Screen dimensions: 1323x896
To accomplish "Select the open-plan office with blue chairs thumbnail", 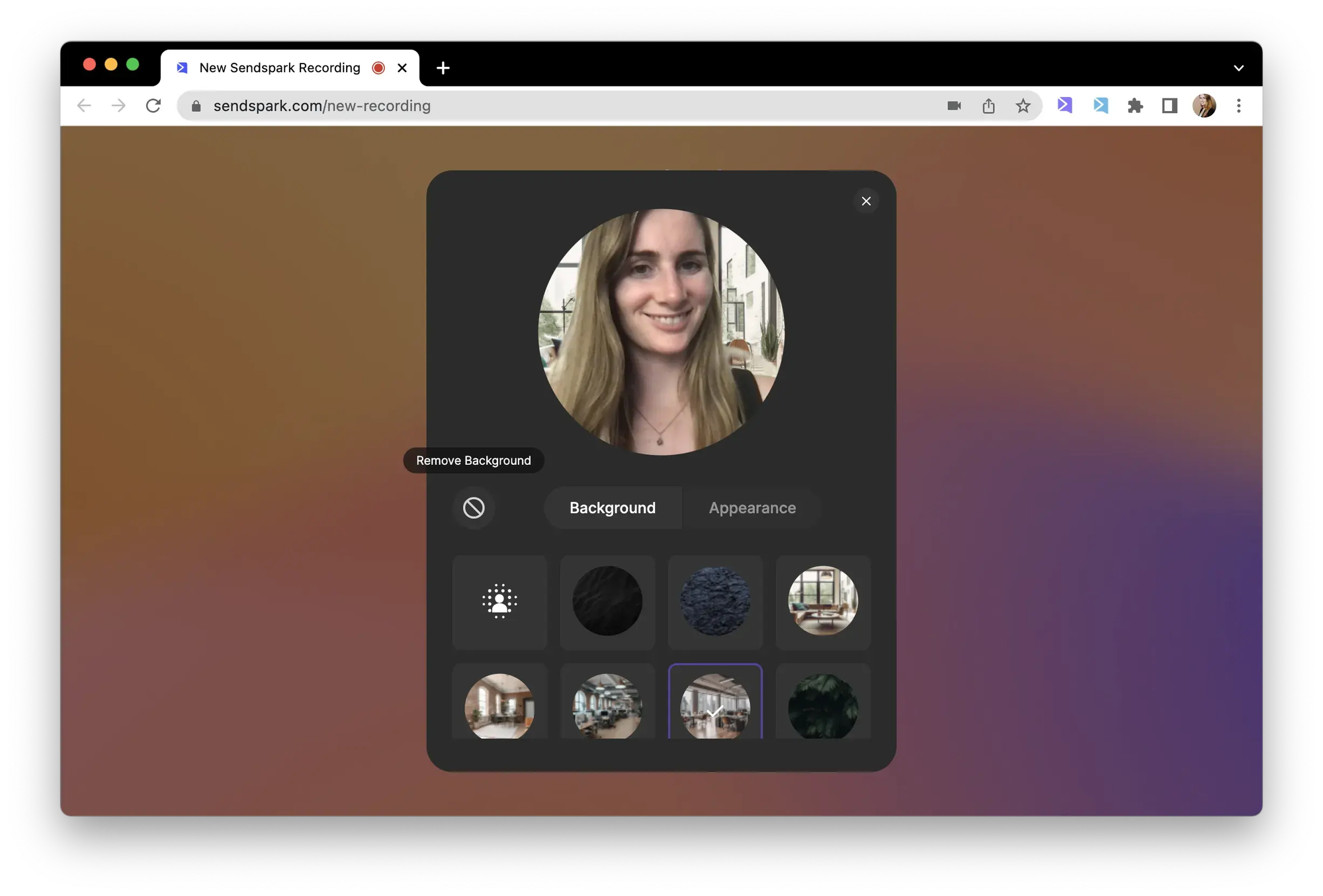I will (607, 705).
